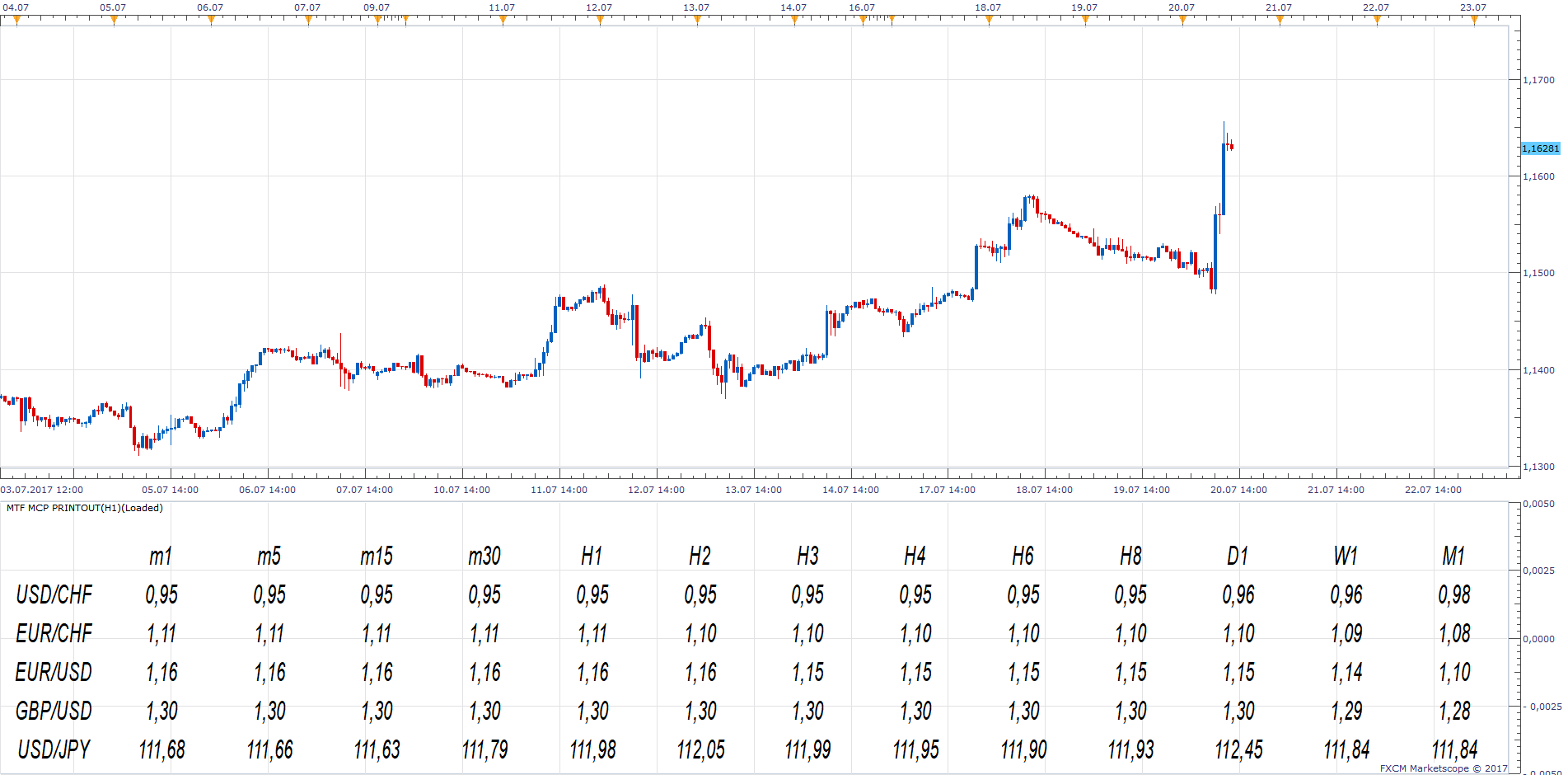Click the M1 monthly column header

[x=1453, y=557]
